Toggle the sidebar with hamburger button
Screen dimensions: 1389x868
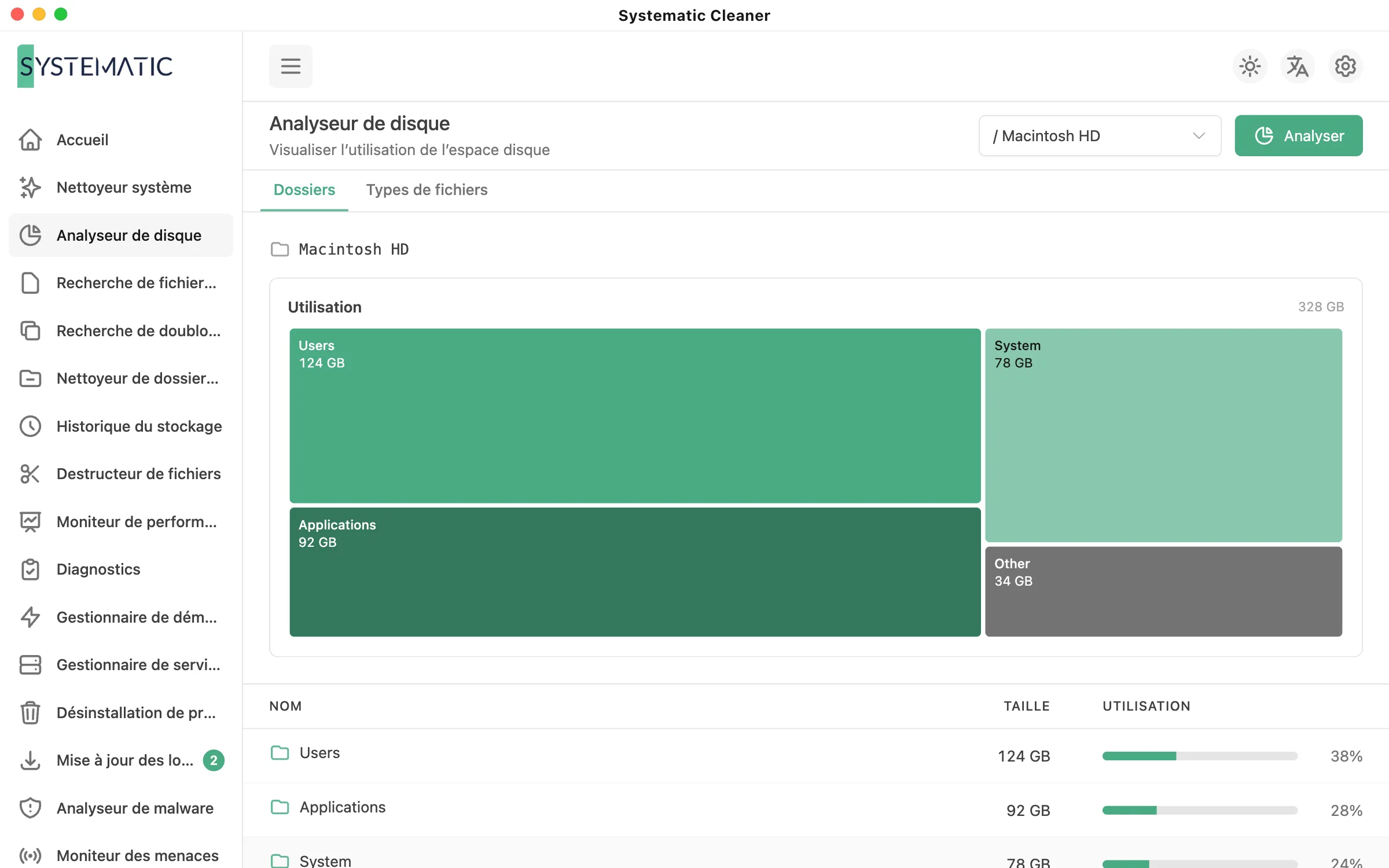click(x=291, y=66)
